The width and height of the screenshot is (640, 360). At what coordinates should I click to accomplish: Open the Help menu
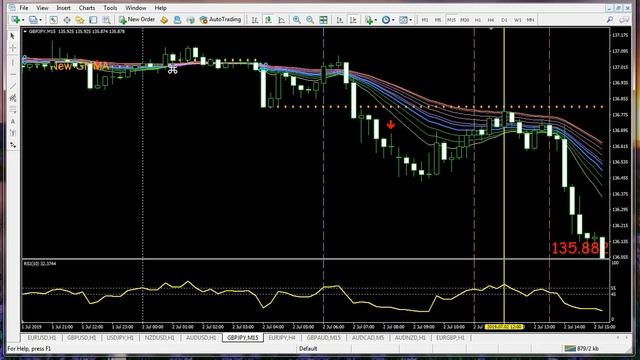tap(160, 8)
